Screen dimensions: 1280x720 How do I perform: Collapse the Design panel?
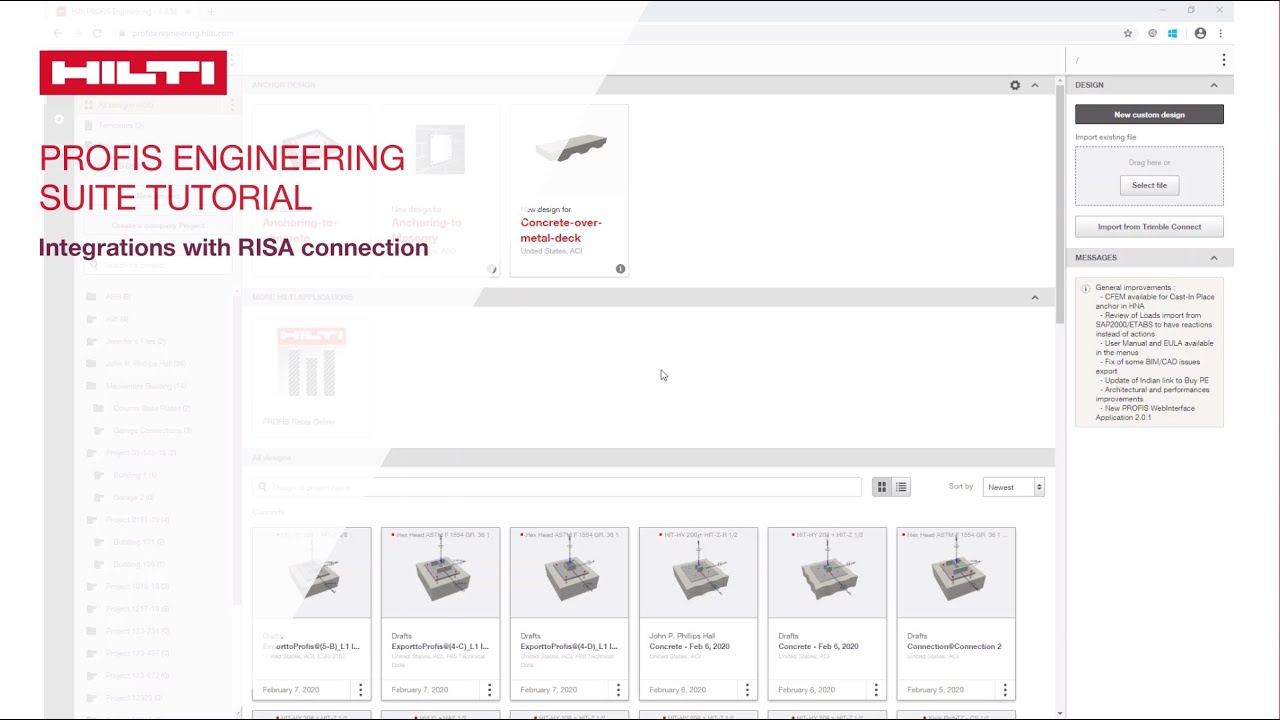coord(1214,85)
